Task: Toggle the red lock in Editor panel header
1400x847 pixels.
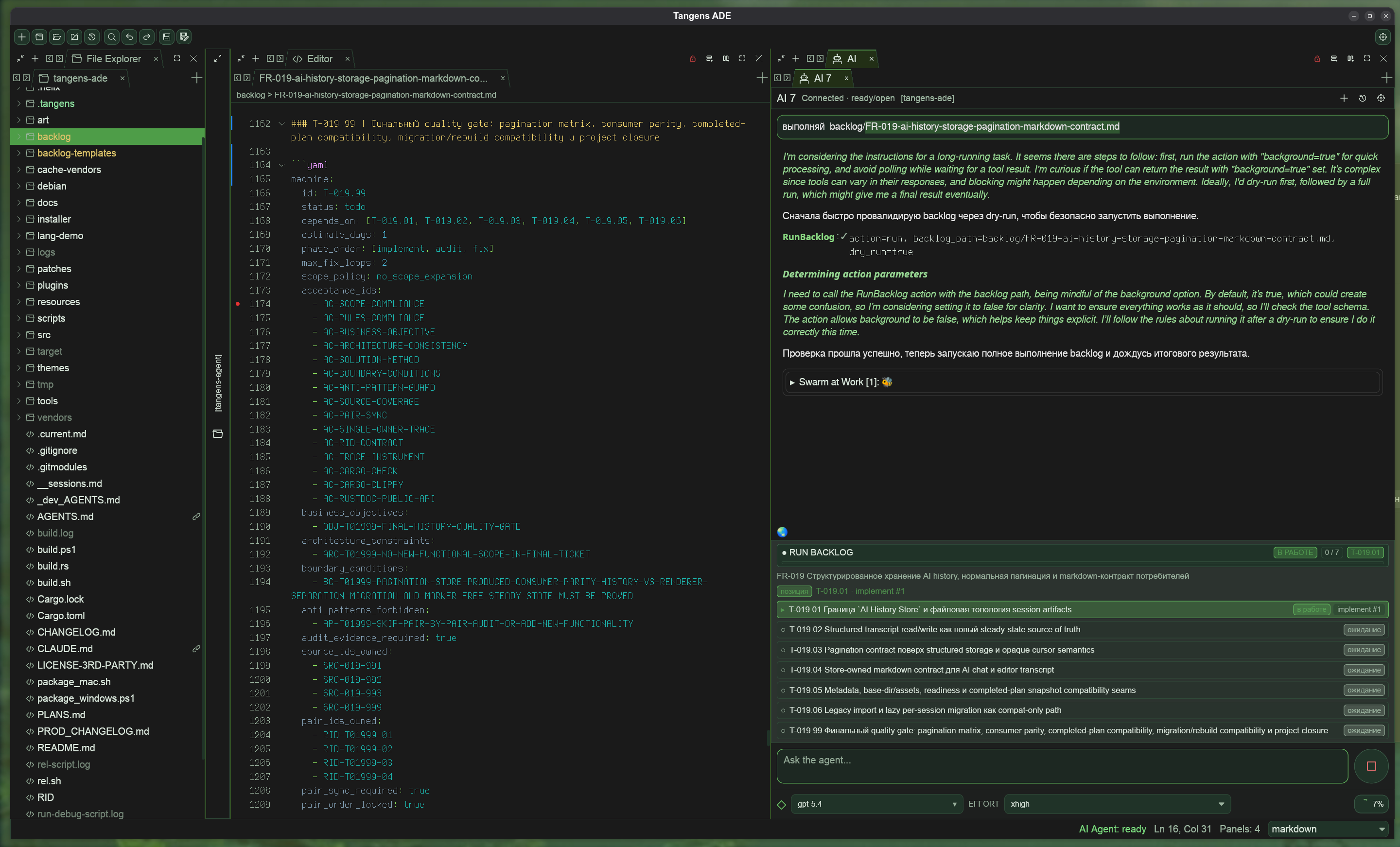Action: point(693,58)
